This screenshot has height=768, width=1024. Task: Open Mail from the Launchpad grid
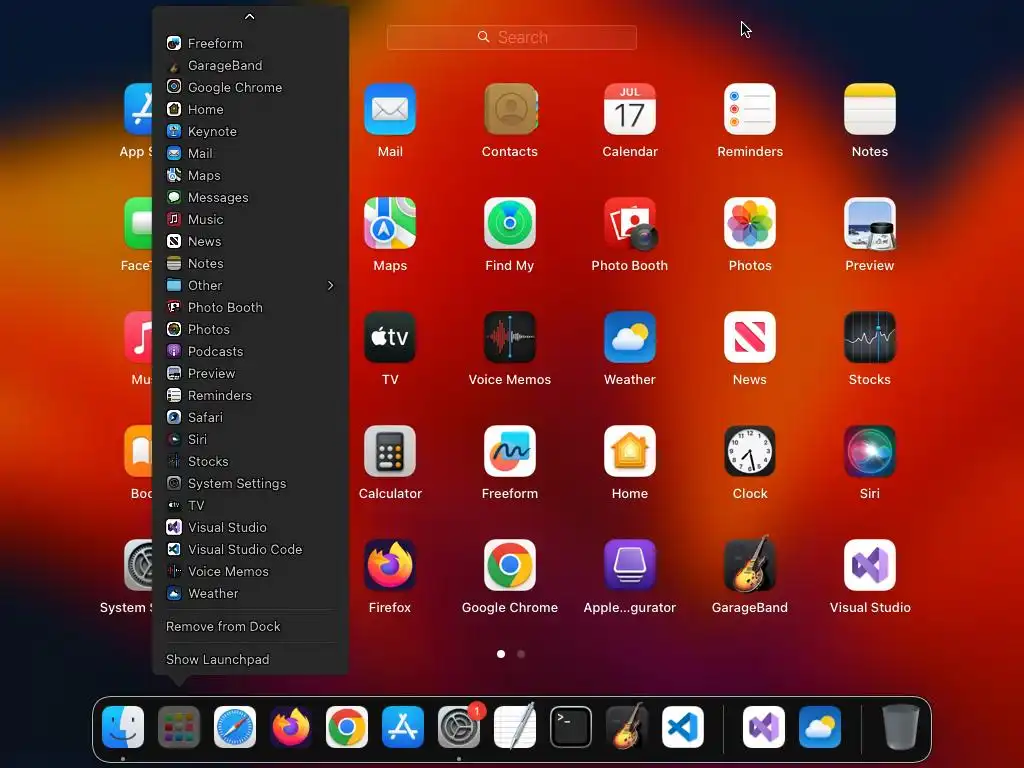pos(390,109)
